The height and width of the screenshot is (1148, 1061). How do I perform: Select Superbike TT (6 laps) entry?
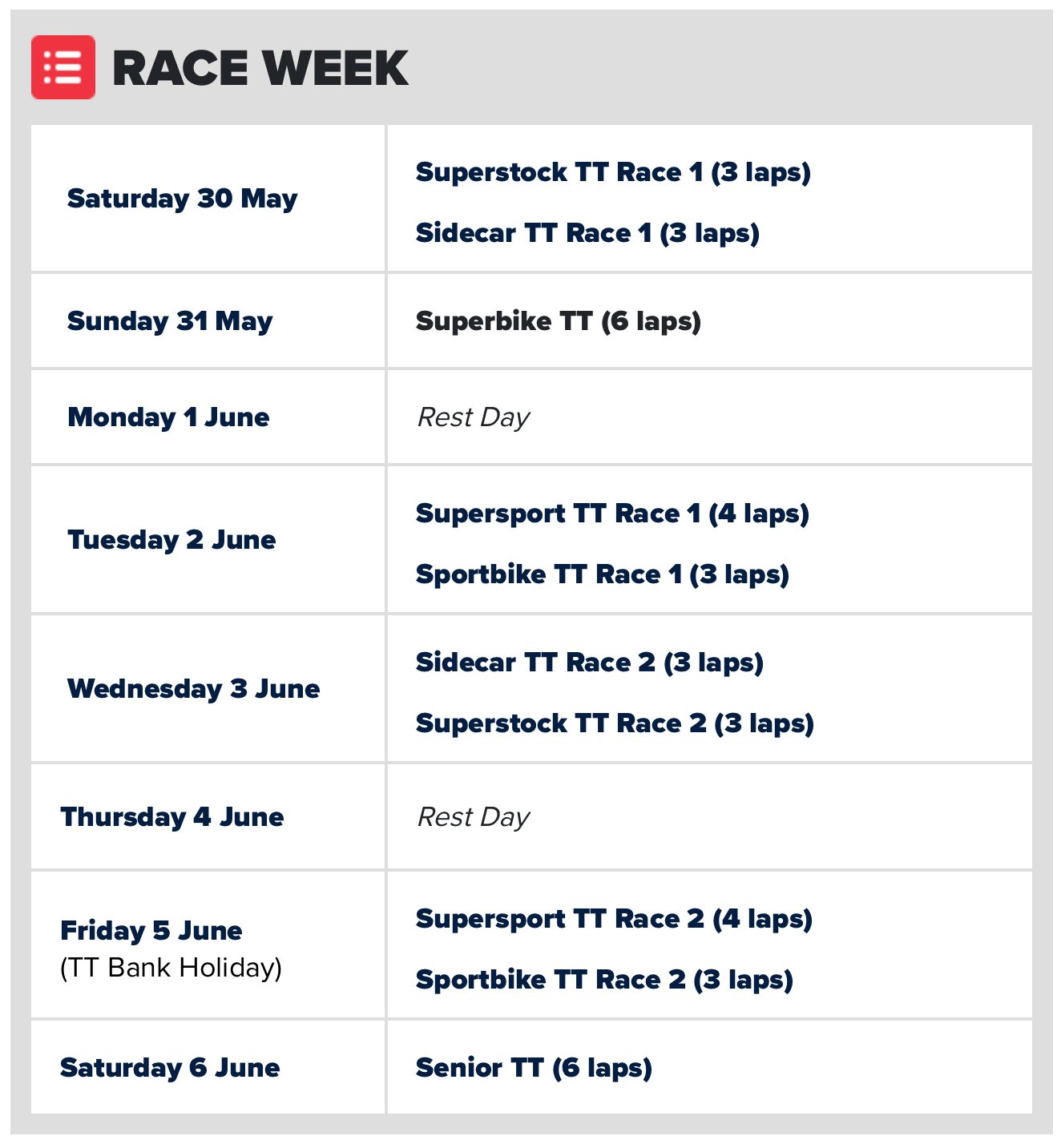coord(559,321)
